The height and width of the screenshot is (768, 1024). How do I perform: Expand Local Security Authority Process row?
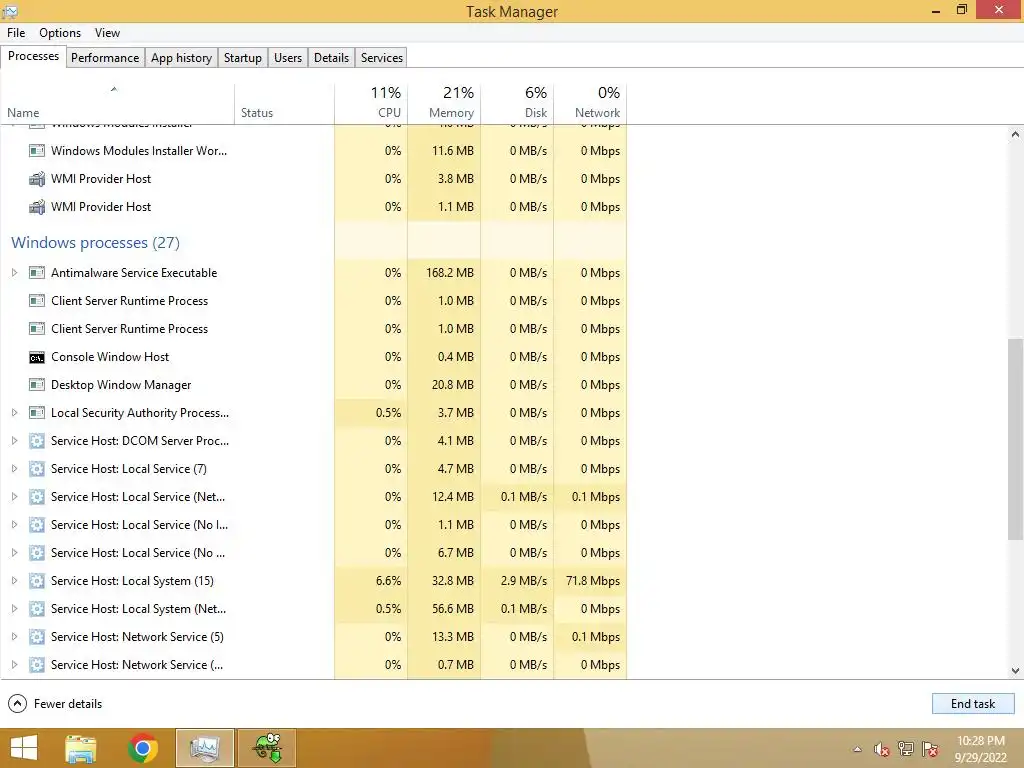(14, 413)
